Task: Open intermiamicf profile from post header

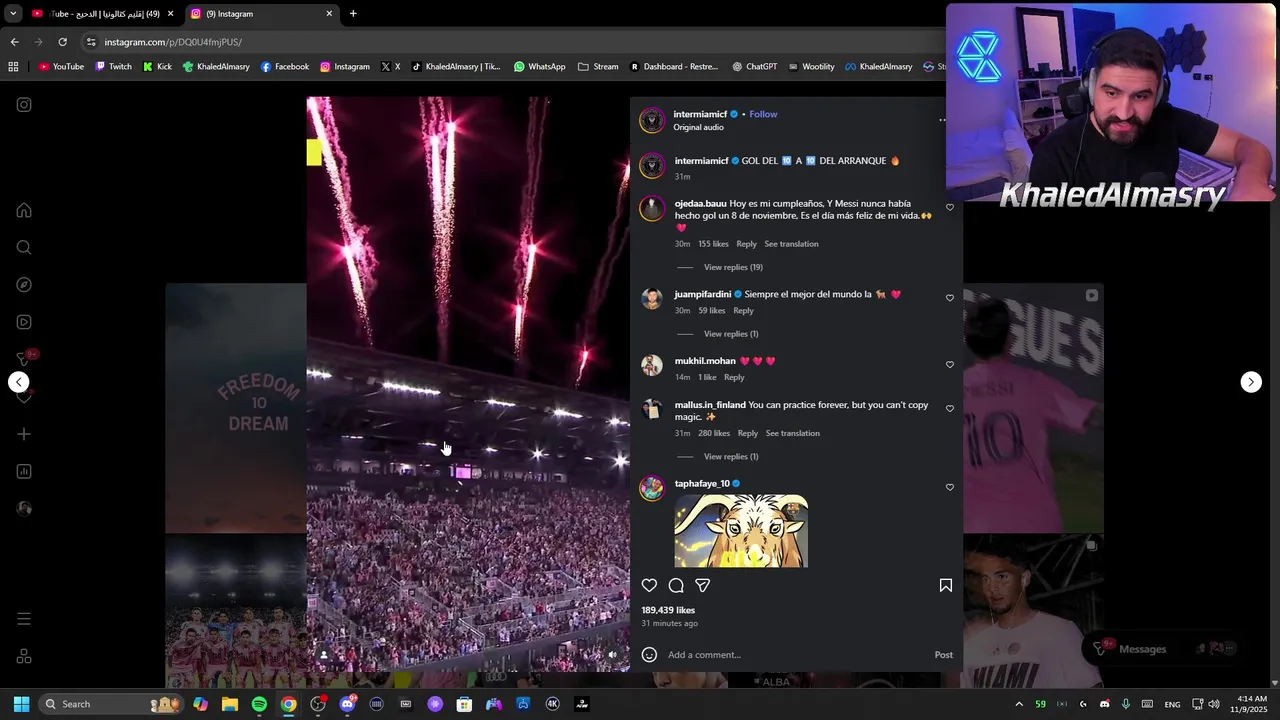Action: [x=700, y=114]
